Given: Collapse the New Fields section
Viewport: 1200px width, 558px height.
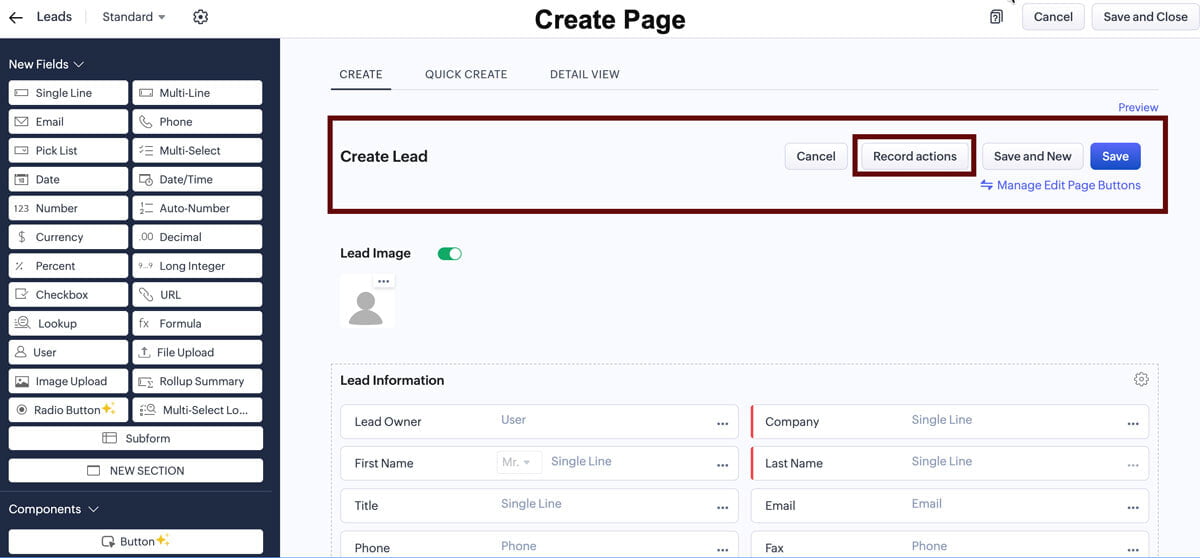Looking at the screenshot, I should point(78,64).
